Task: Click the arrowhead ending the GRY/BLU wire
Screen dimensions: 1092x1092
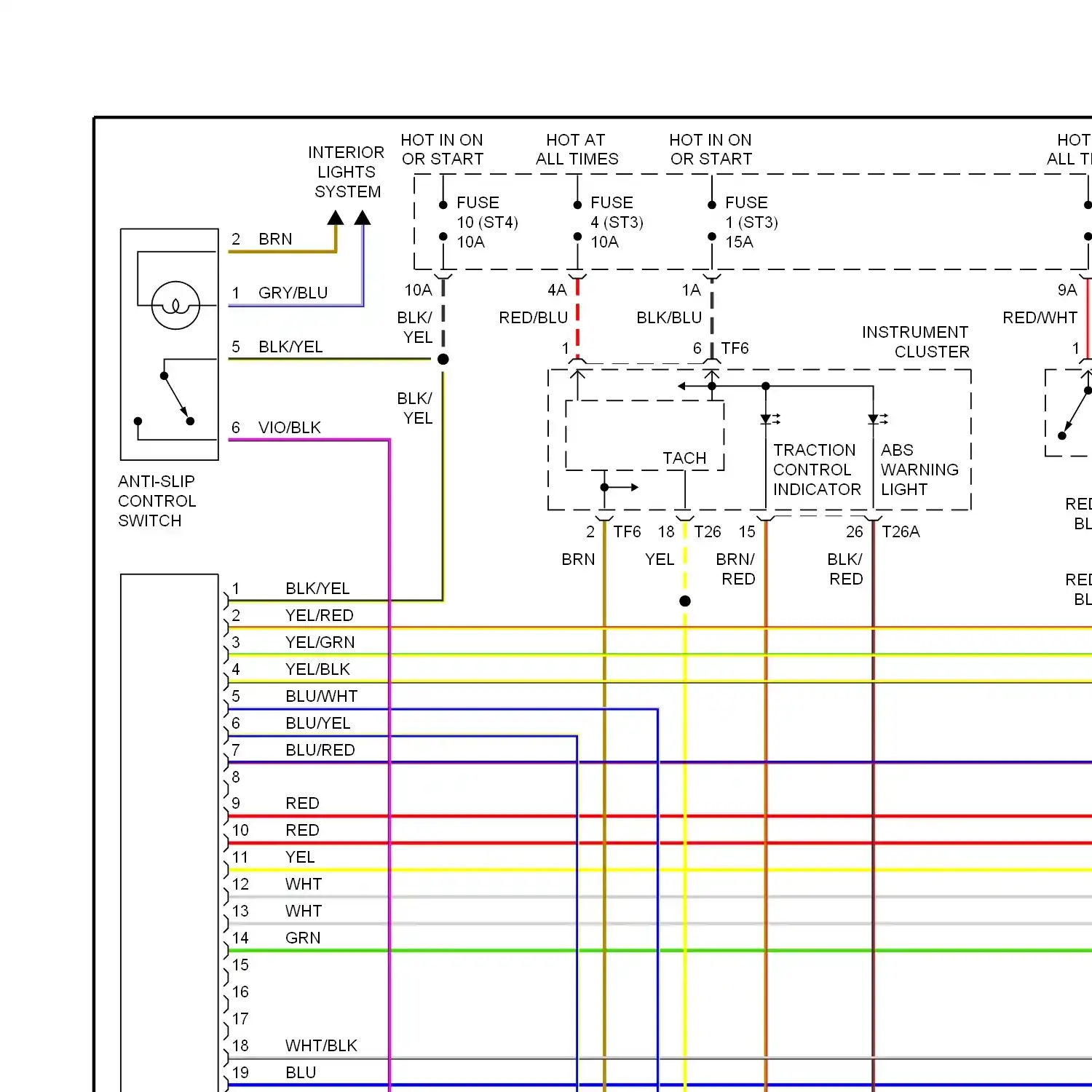Action: (x=363, y=218)
